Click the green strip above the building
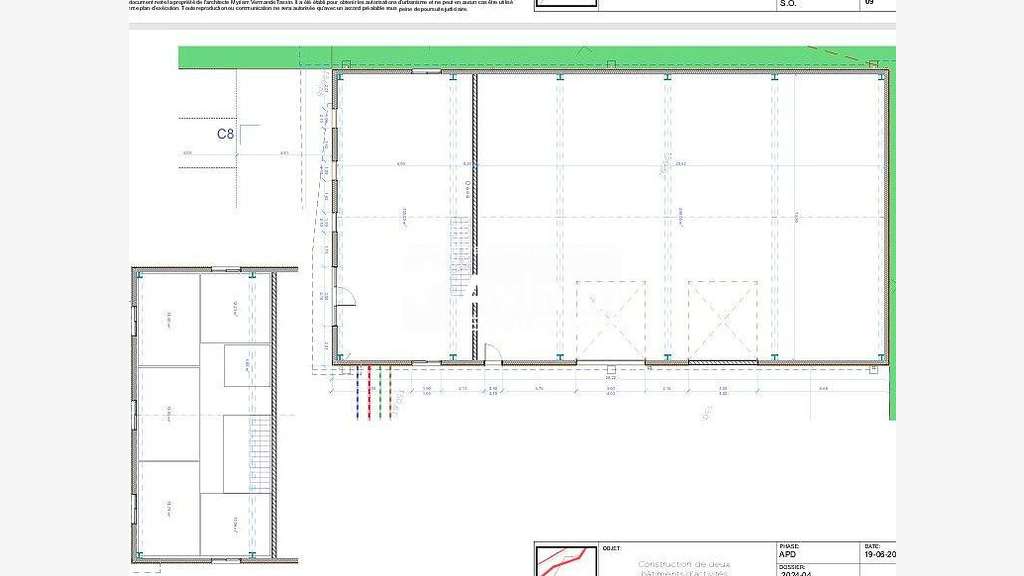 (537, 57)
